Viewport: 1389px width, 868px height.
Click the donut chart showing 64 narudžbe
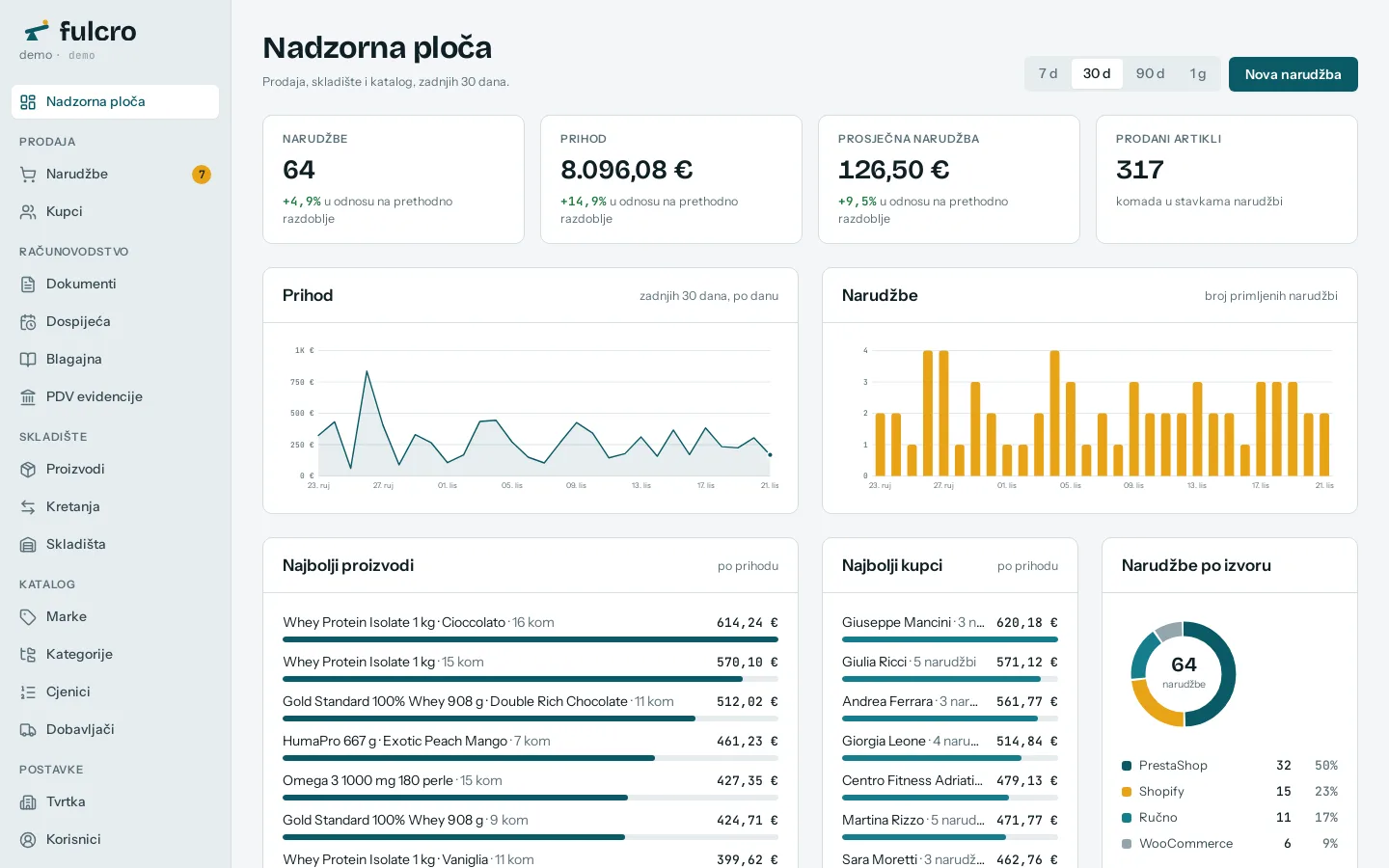(1184, 674)
